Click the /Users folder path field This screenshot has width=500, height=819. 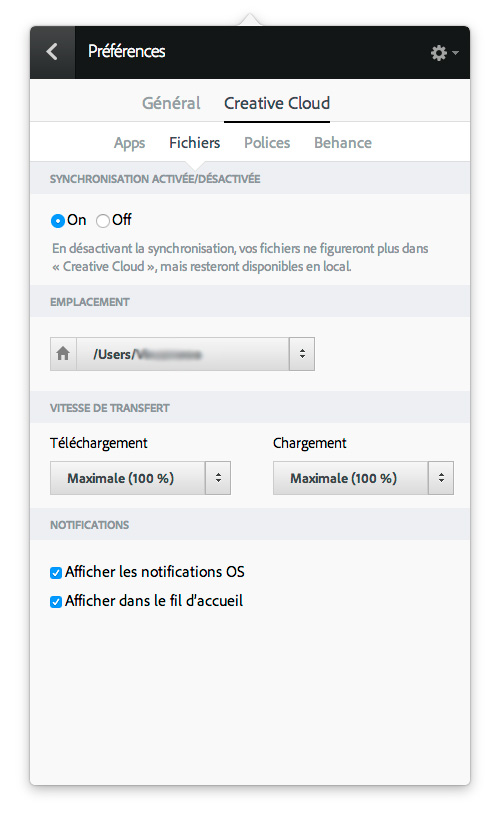[182, 354]
